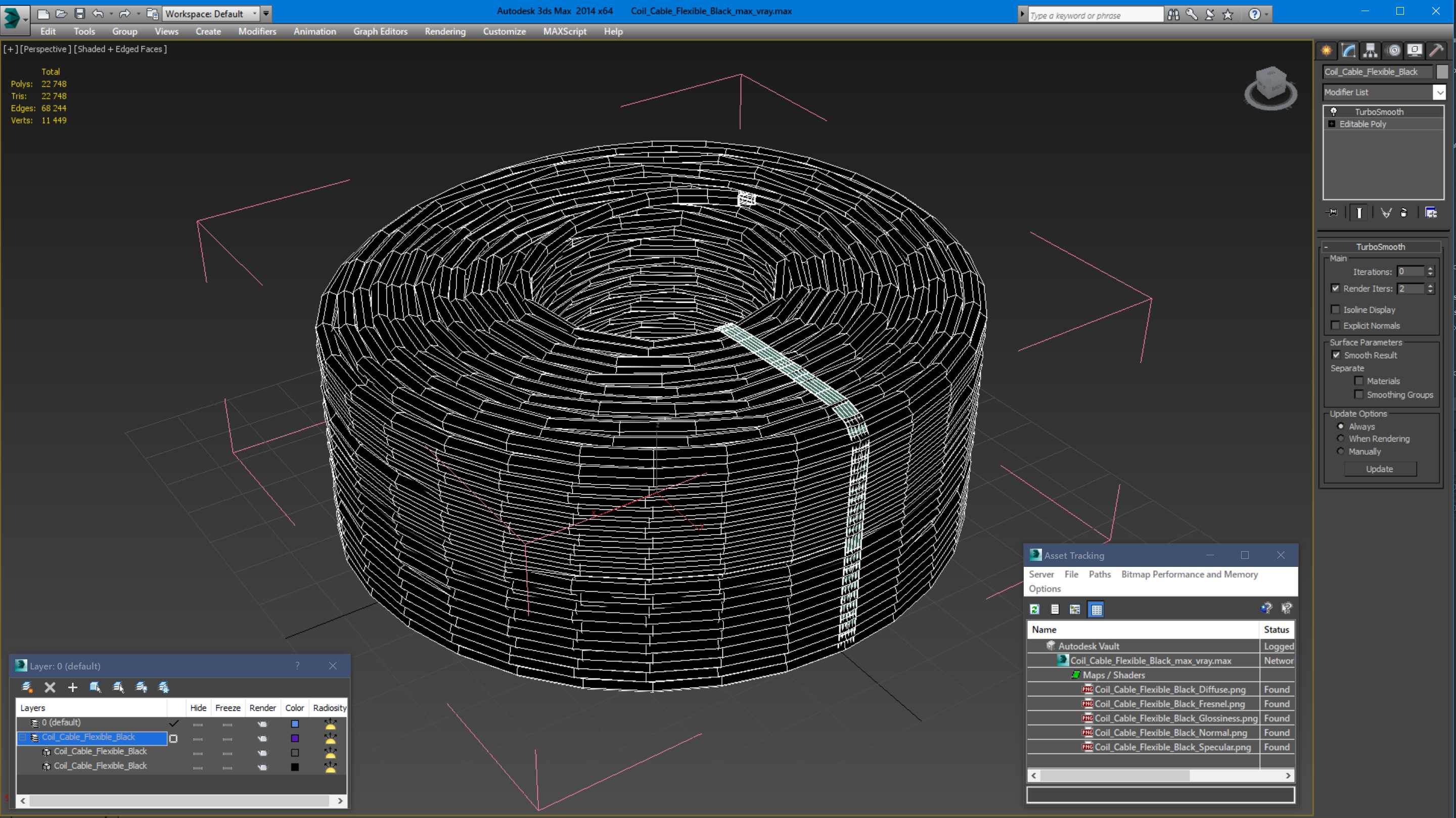Refresh the Asset Tracking list
Viewport: 1456px width, 818px height.
(1034, 609)
